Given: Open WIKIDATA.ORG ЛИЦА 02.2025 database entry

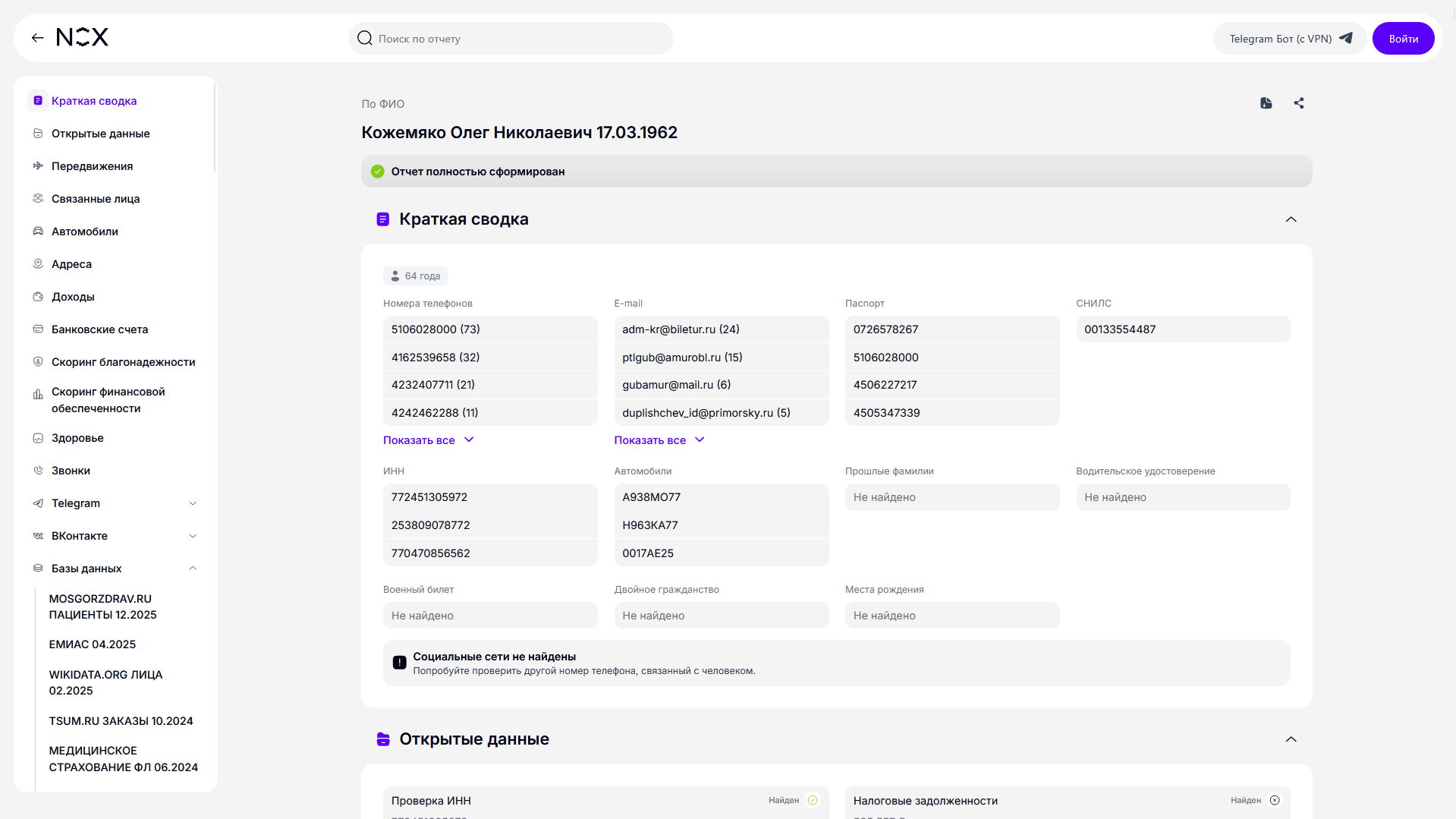Looking at the screenshot, I should tap(106, 682).
